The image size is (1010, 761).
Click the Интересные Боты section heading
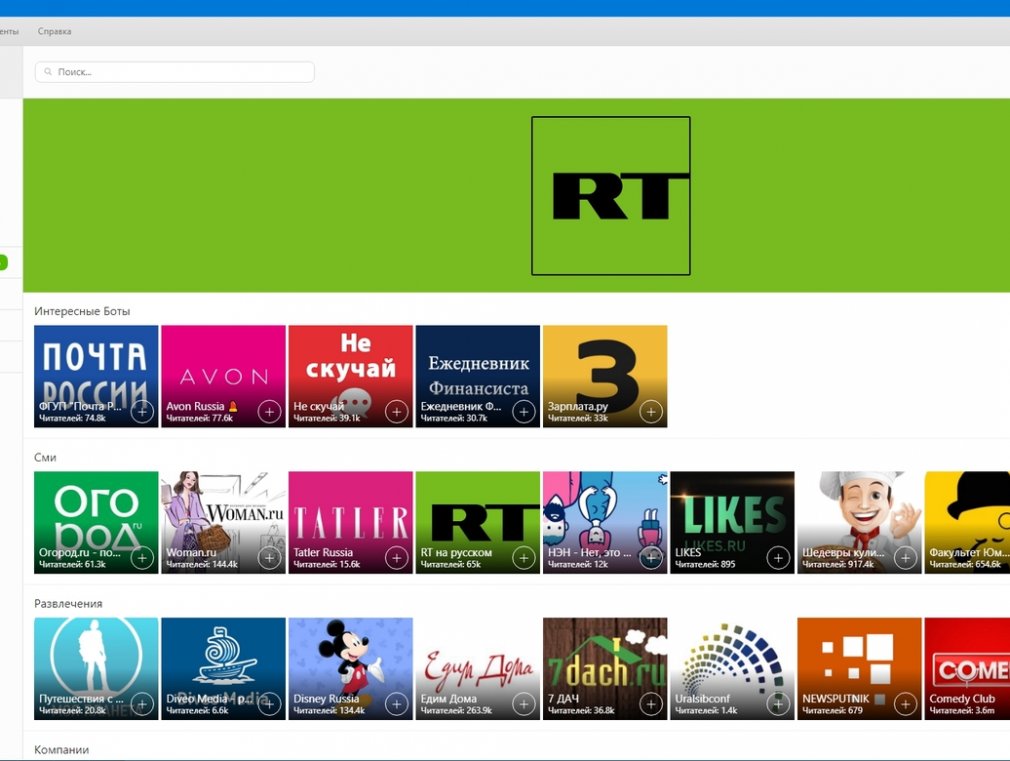[82, 311]
